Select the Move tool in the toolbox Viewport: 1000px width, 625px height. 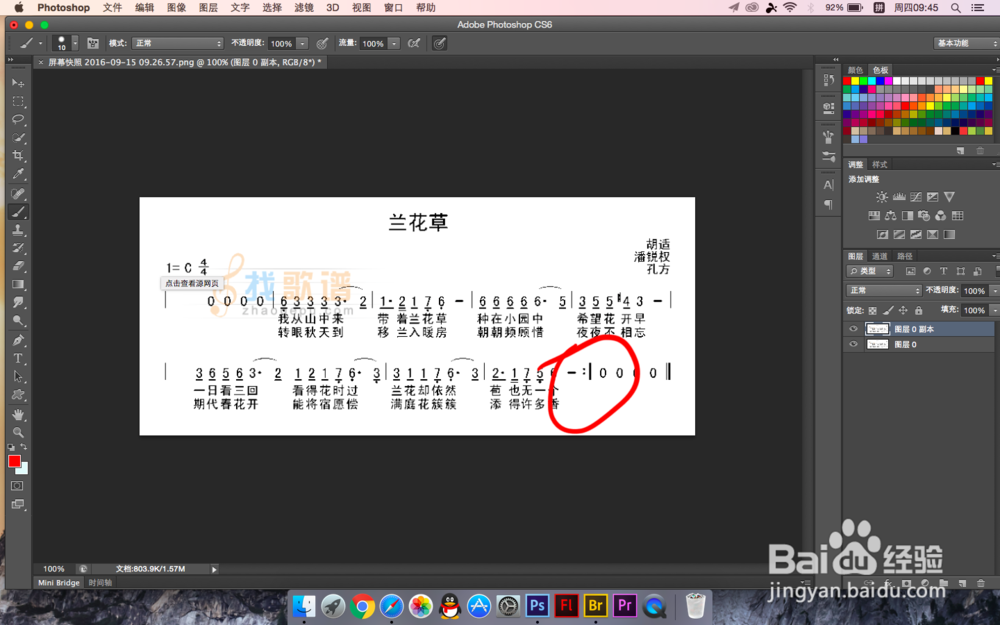[18, 83]
